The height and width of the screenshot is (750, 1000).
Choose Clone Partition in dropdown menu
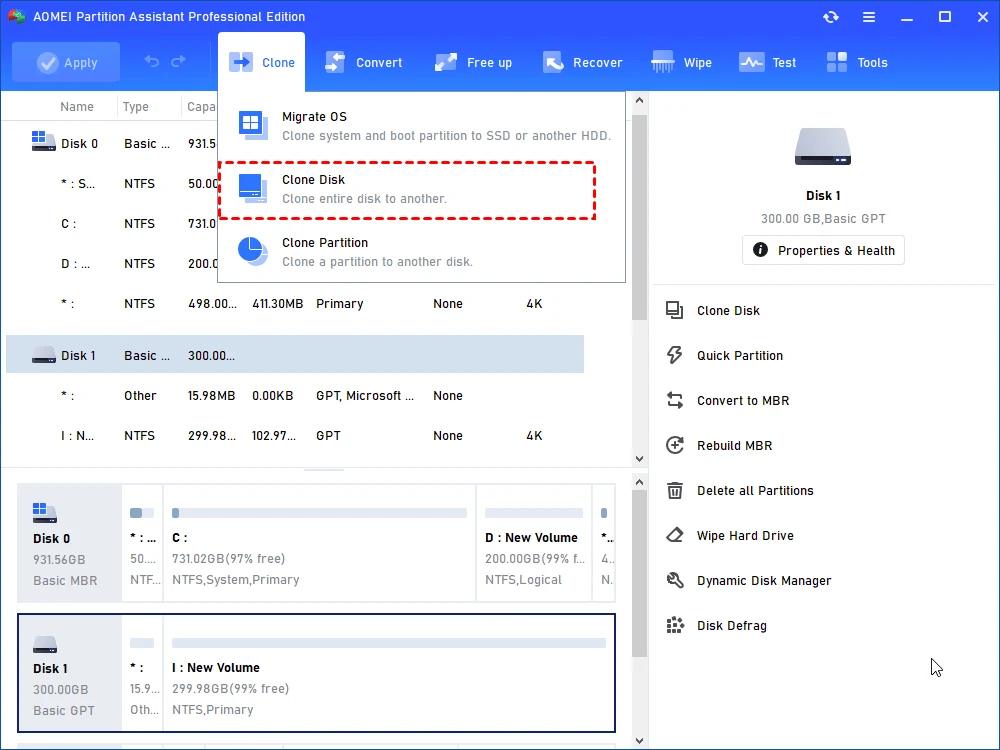coord(422,252)
